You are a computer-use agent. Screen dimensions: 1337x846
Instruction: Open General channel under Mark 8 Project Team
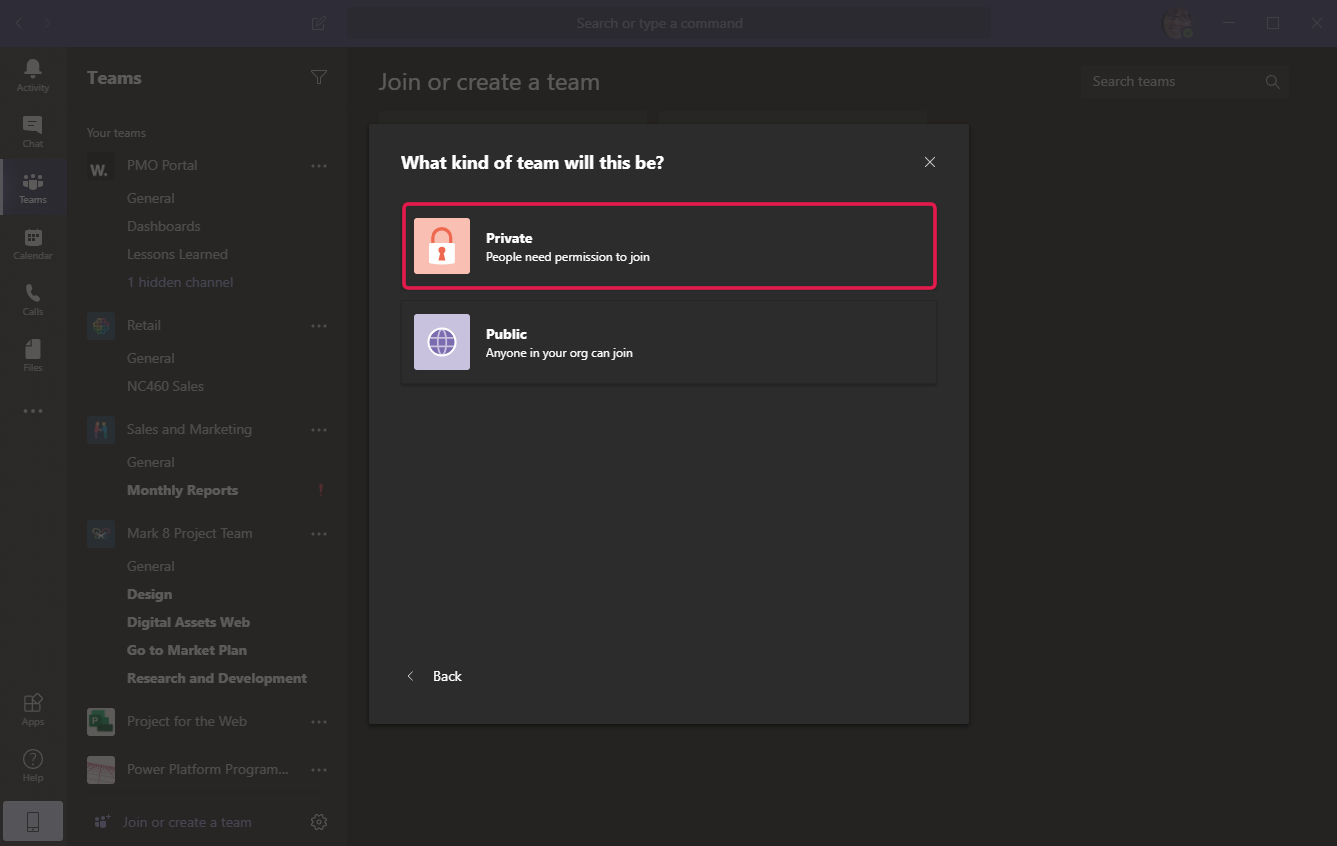point(151,566)
